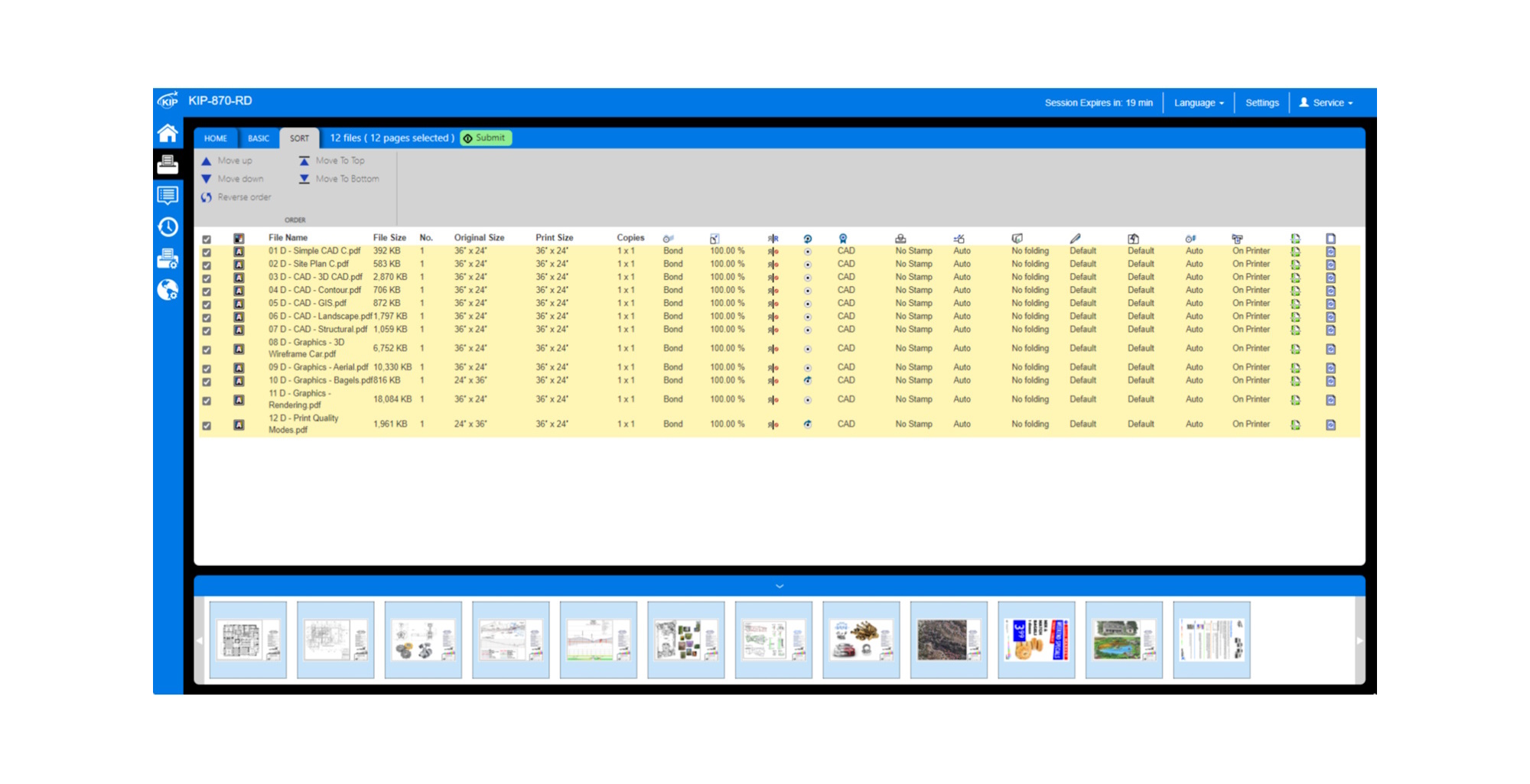Click the mirror icon in 02 D - Site Plan C row
Viewport: 1530px width, 784px height.
click(773, 265)
